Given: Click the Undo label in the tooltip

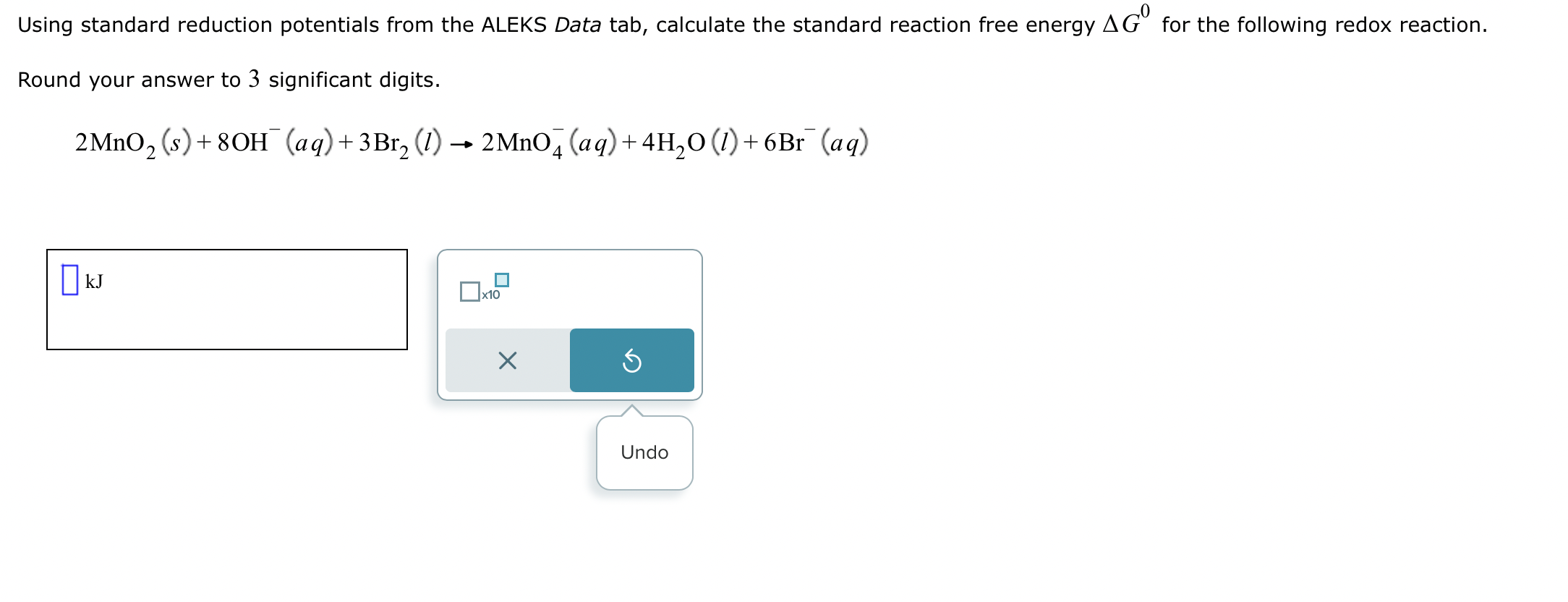Looking at the screenshot, I should click(643, 452).
